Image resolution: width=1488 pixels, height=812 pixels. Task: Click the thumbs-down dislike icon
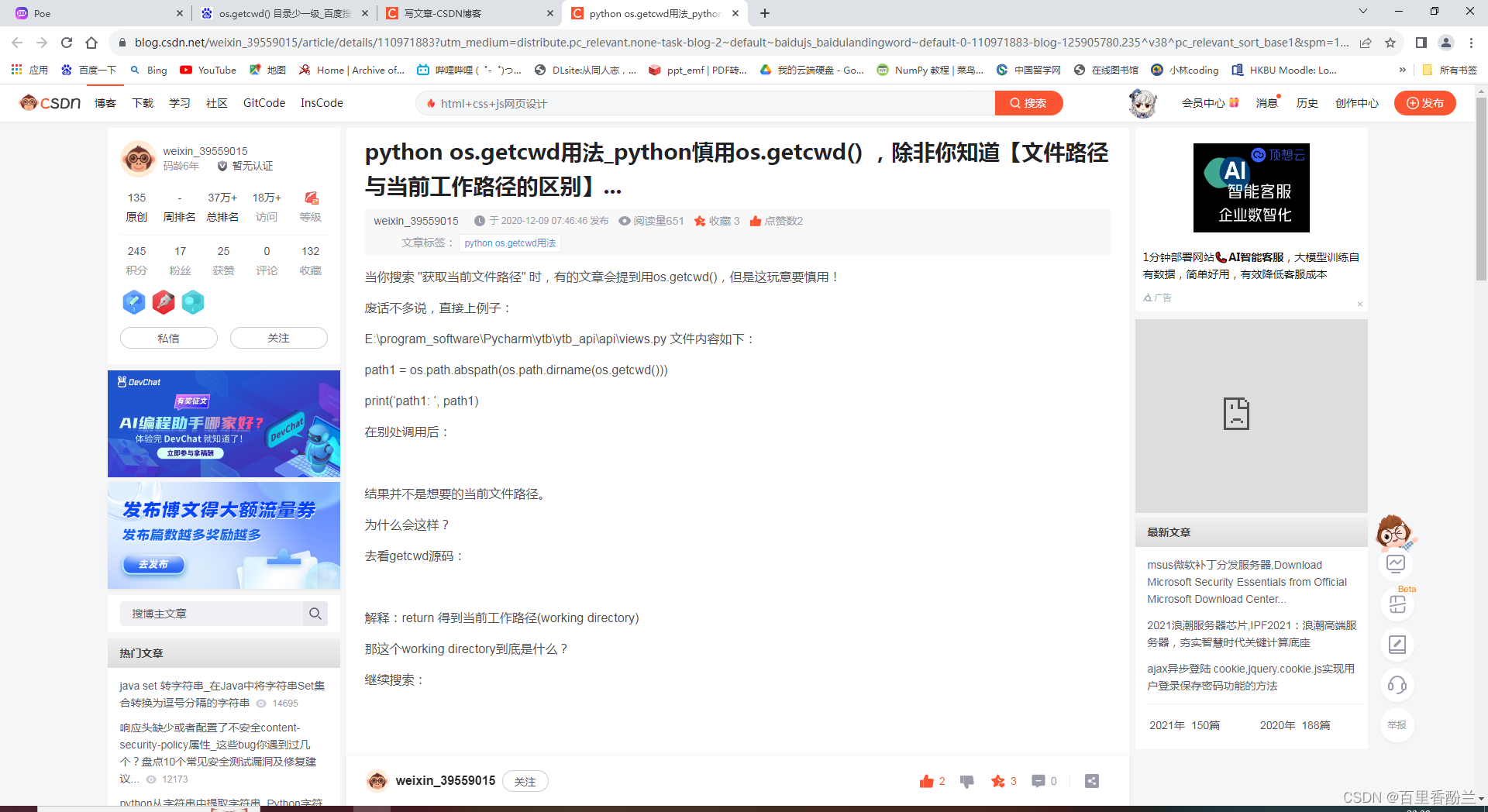click(x=966, y=781)
